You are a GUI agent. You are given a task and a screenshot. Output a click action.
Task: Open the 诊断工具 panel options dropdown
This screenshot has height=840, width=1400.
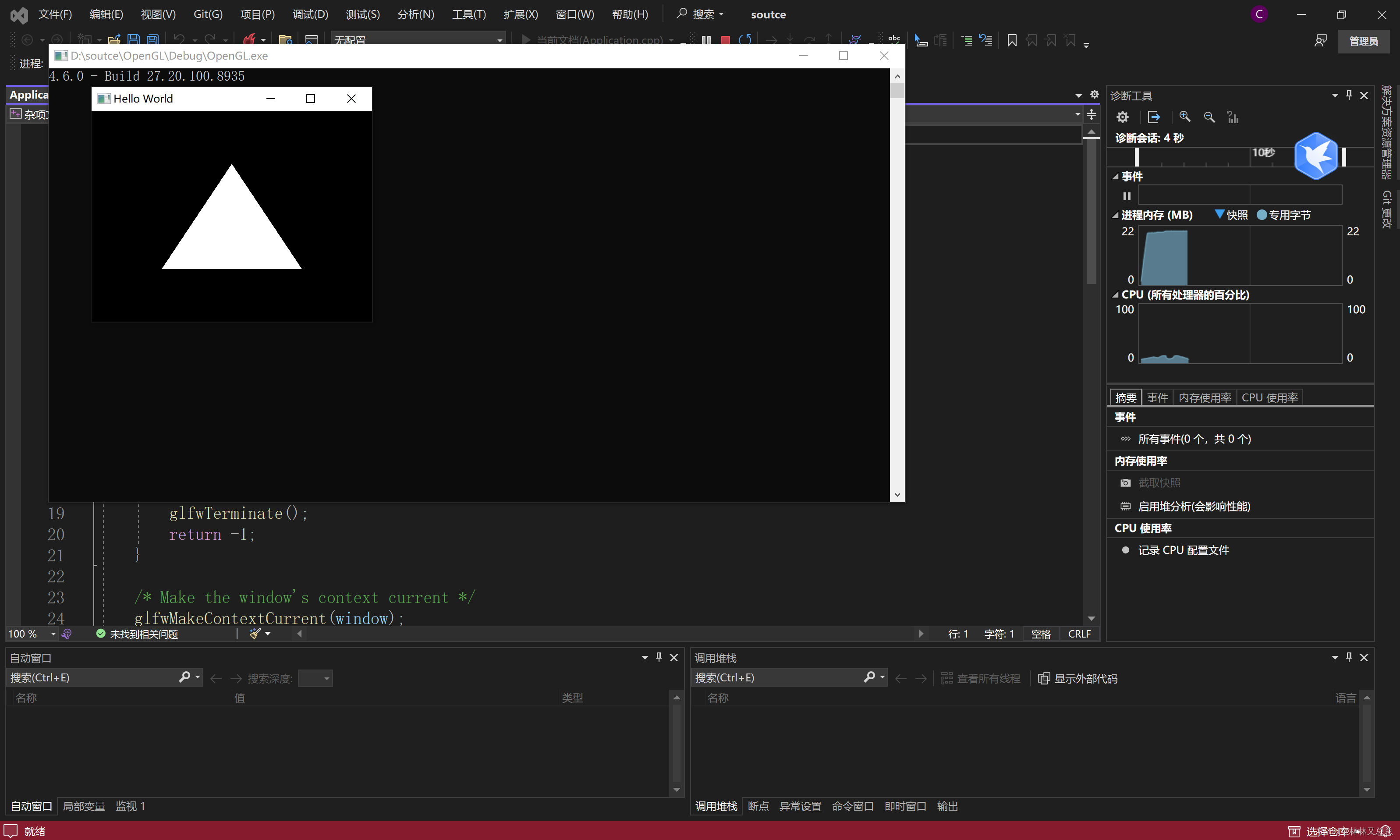click(1335, 95)
